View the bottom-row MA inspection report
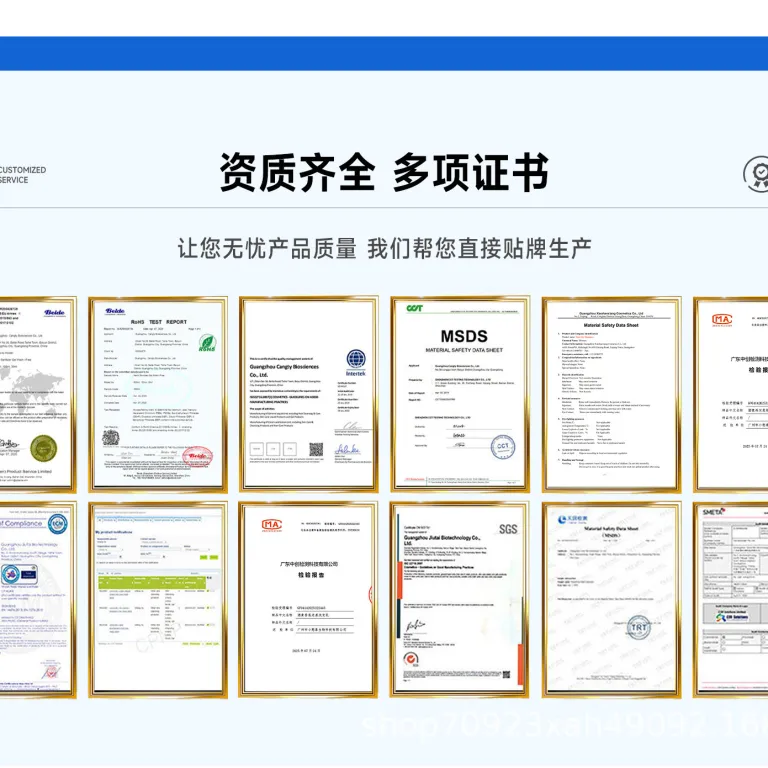 pyautogui.click(x=308, y=600)
